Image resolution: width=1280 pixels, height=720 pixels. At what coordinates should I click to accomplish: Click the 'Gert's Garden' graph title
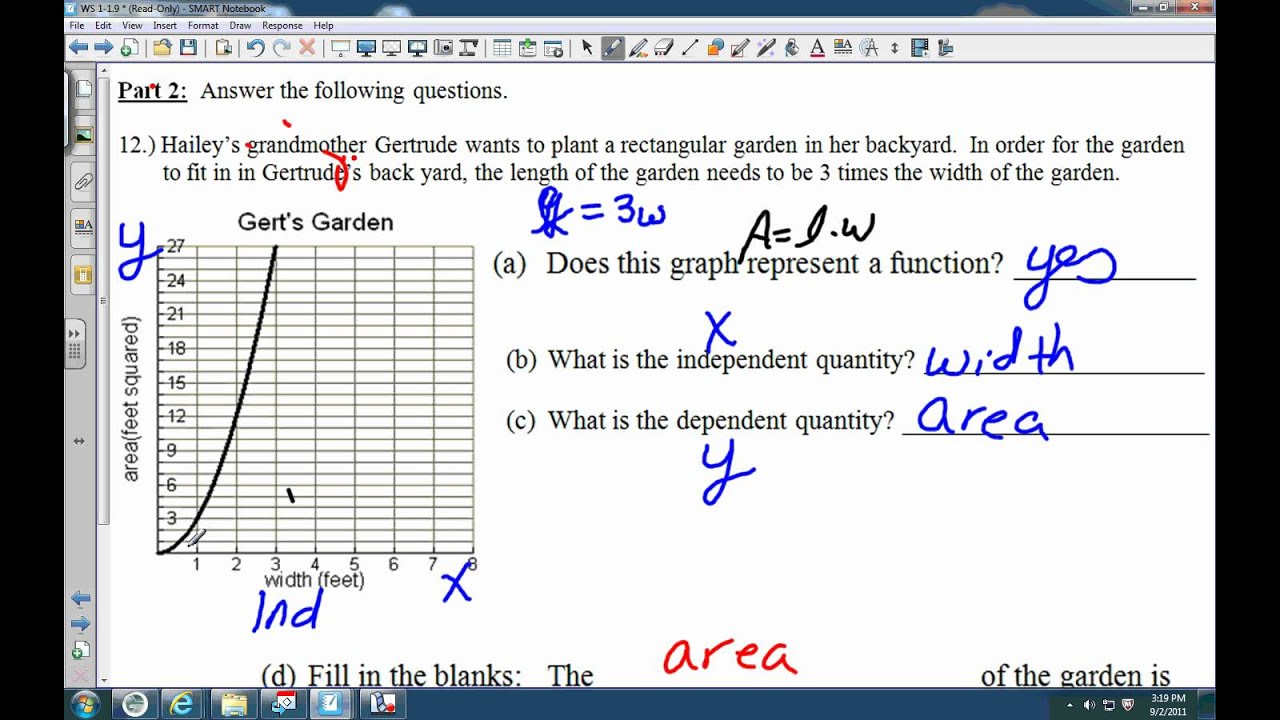pos(315,222)
